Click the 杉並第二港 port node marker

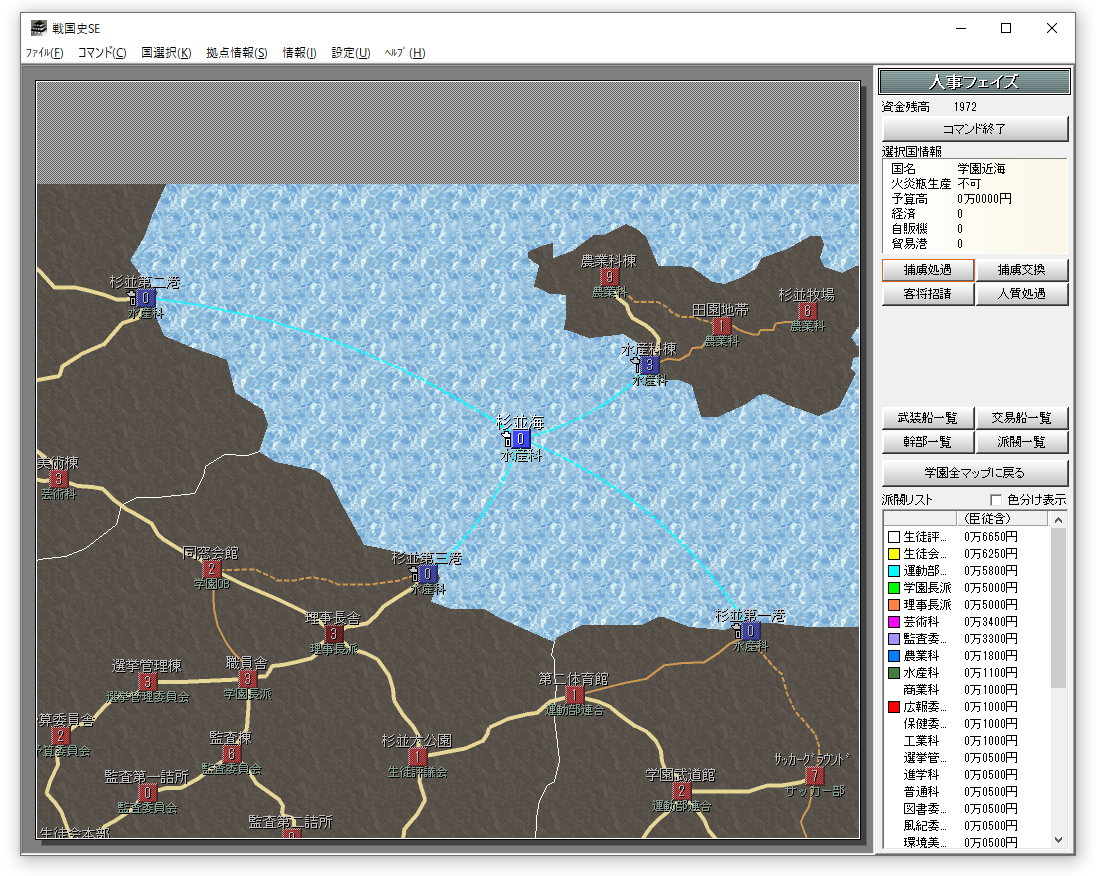point(145,299)
